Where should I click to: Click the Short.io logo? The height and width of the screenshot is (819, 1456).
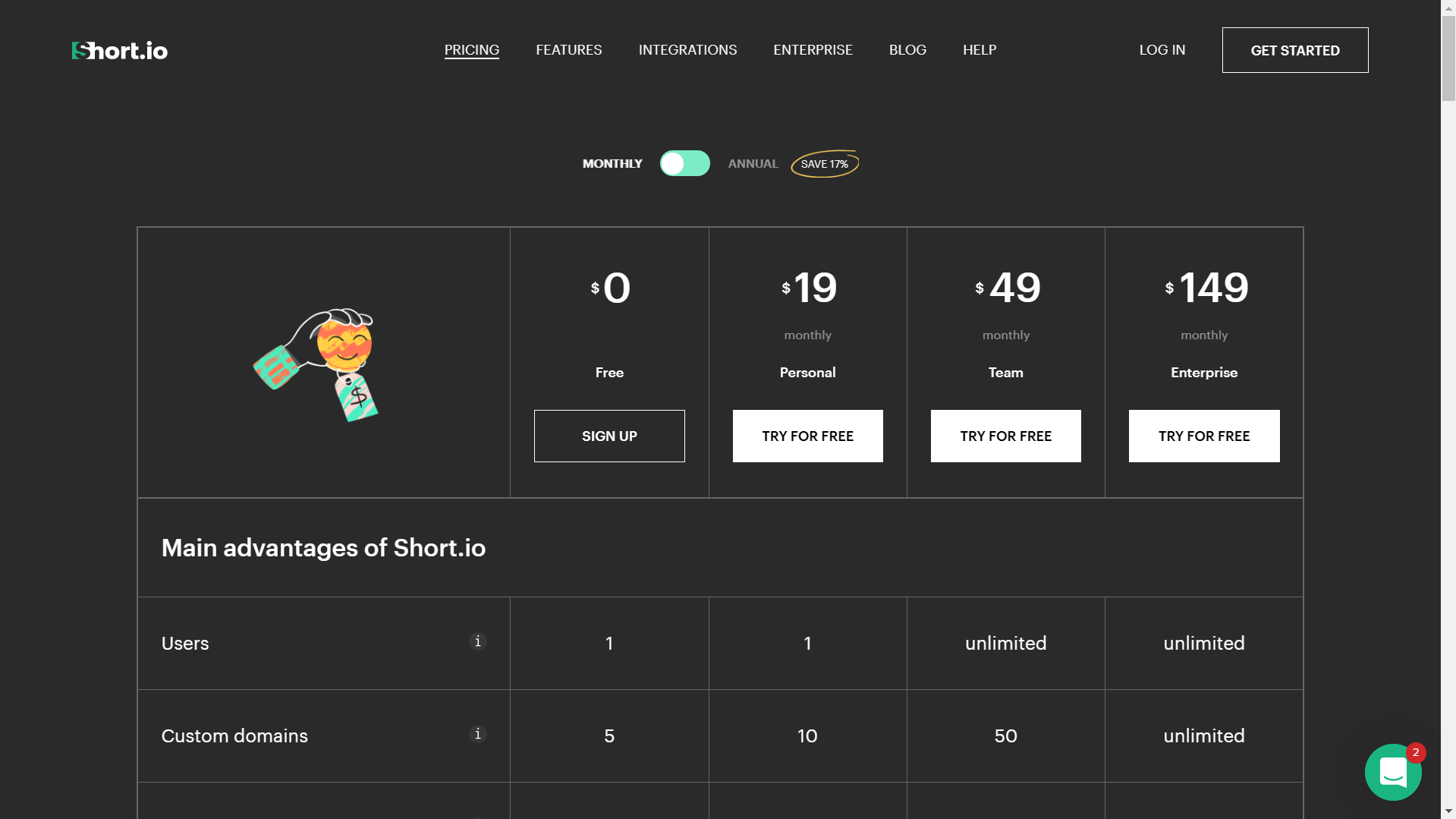click(120, 50)
